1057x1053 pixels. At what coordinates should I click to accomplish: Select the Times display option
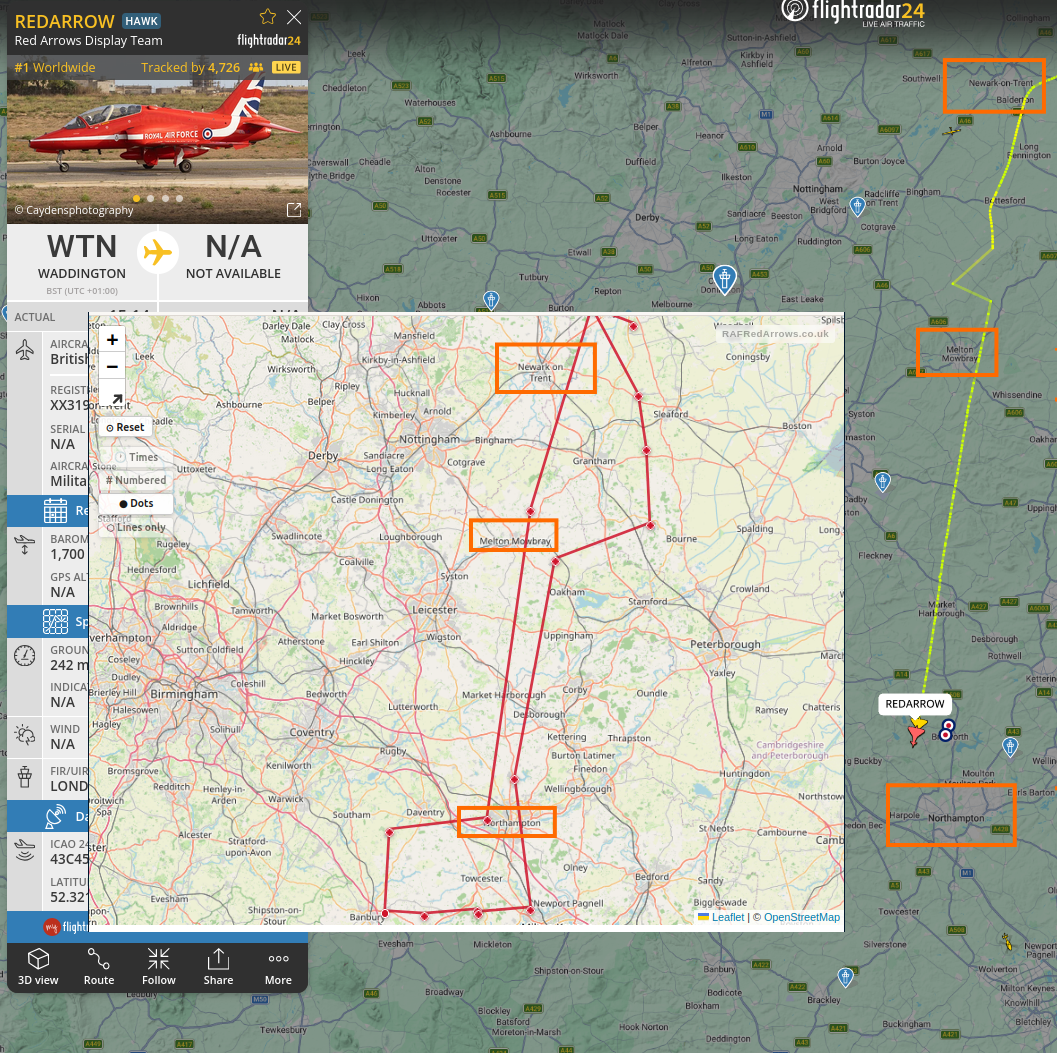point(137,457)
